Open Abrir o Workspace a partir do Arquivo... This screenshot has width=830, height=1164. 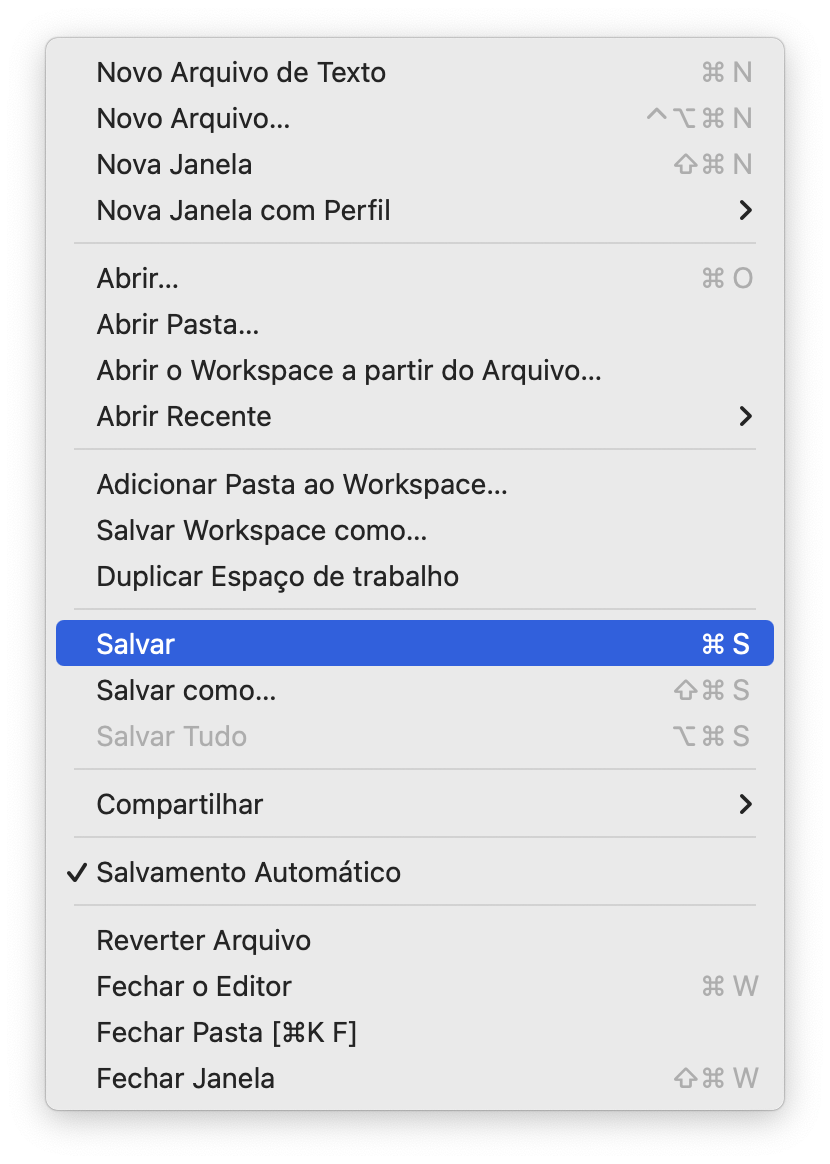click(x=349, y=370)
